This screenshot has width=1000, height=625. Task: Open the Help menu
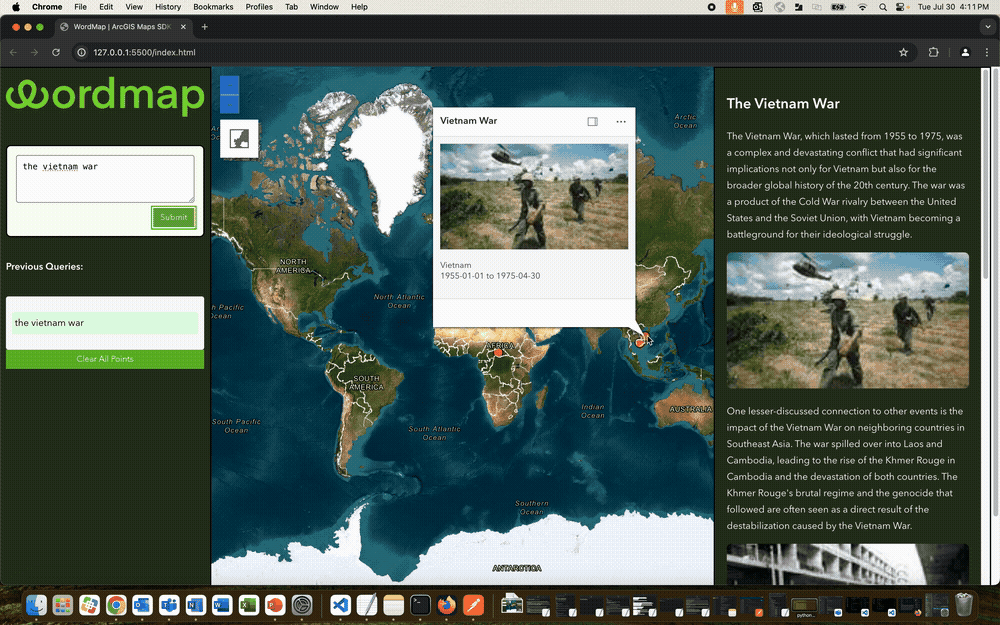click(x=359, y=7)
